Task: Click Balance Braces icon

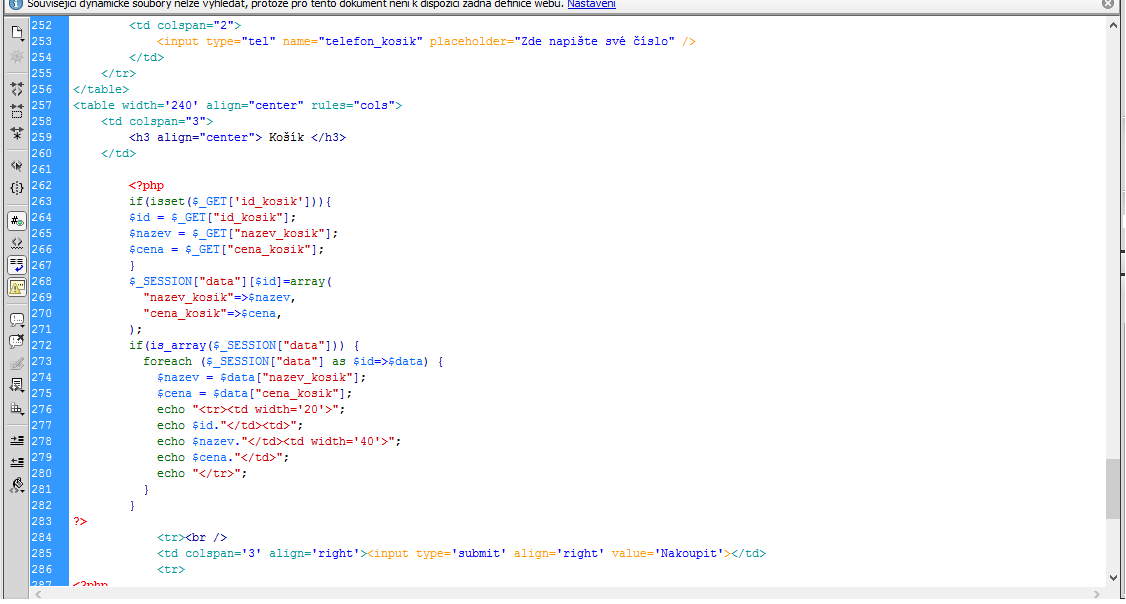Action: tap(16, 187)
